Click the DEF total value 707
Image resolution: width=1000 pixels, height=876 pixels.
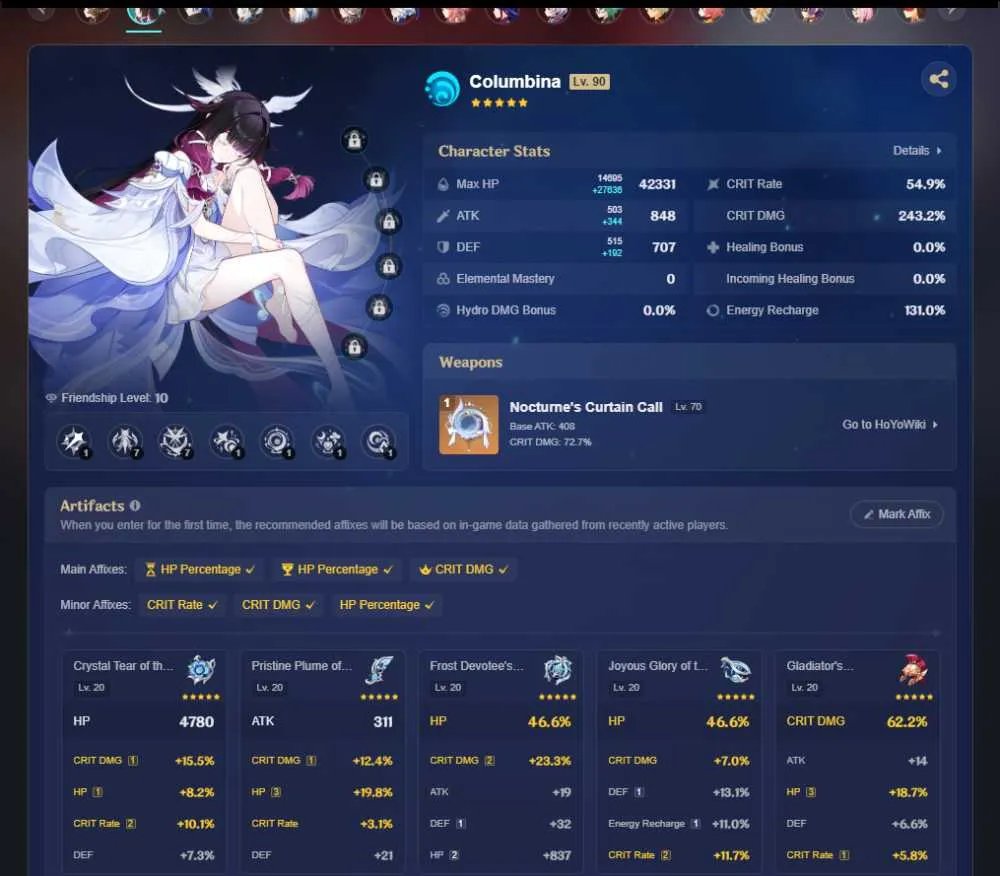point(663,247)
